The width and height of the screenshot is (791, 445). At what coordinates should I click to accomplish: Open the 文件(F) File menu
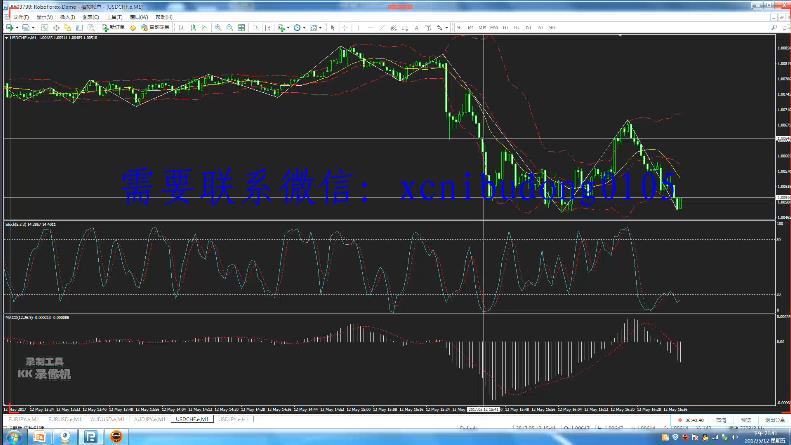(21, 17)
